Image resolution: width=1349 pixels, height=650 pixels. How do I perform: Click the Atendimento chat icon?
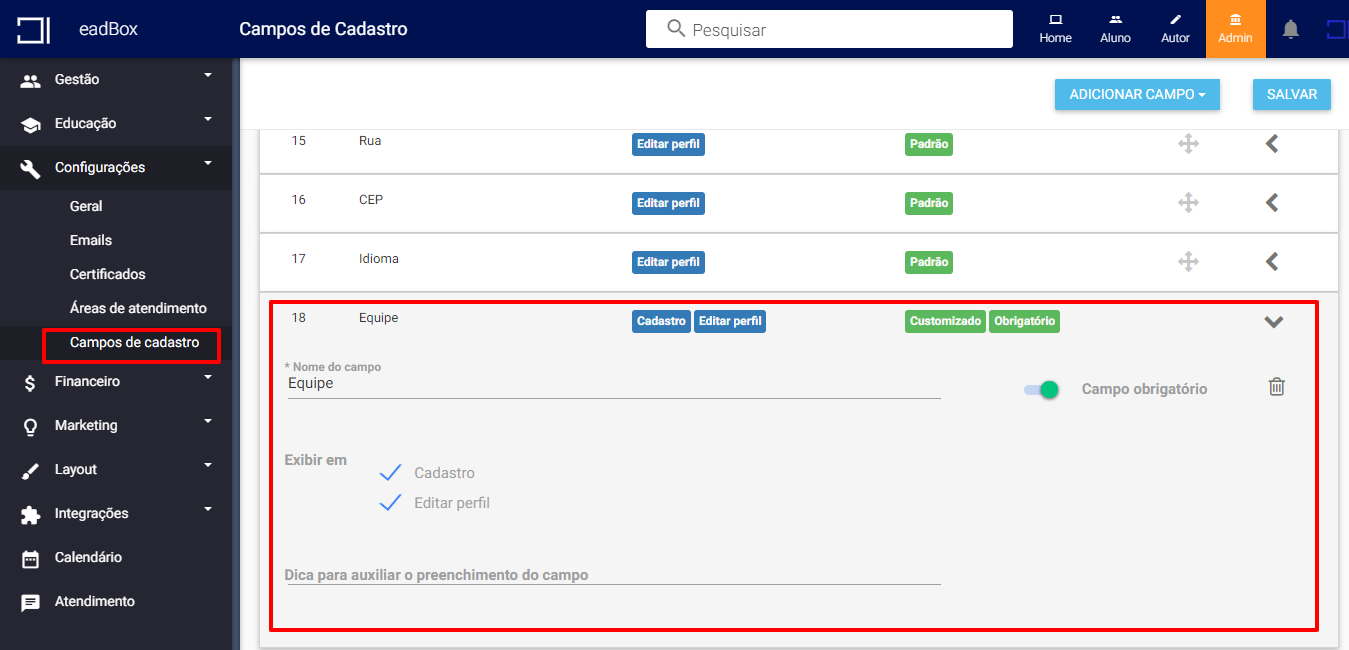coord(31,602)
